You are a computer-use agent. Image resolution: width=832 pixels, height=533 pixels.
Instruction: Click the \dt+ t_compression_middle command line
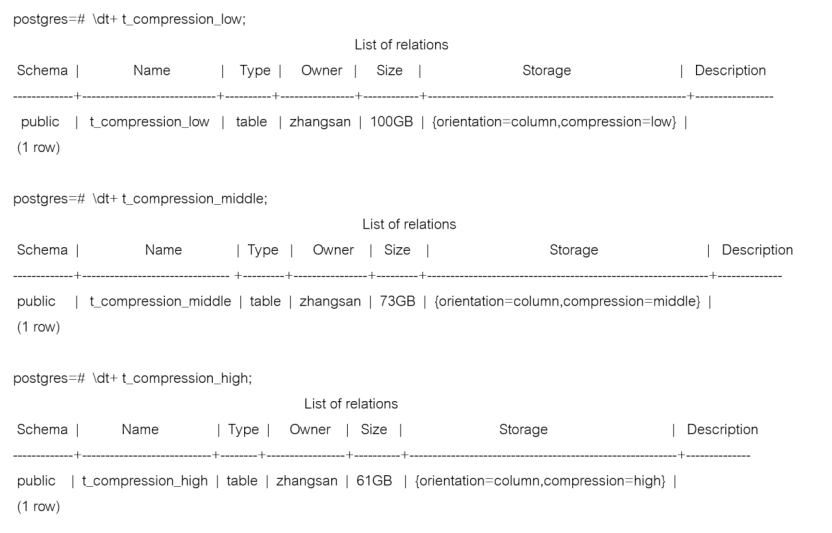[x=180, y=199]
